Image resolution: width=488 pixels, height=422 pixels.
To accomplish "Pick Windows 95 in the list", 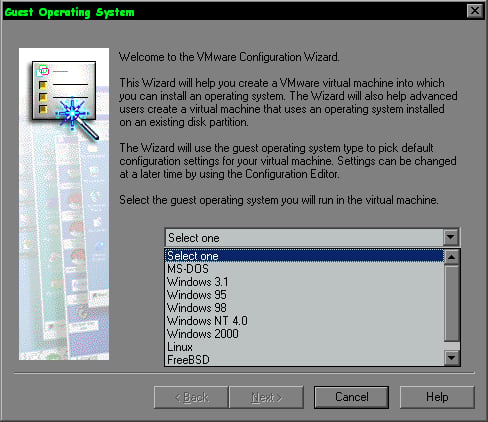I will (x=305, y=295).
